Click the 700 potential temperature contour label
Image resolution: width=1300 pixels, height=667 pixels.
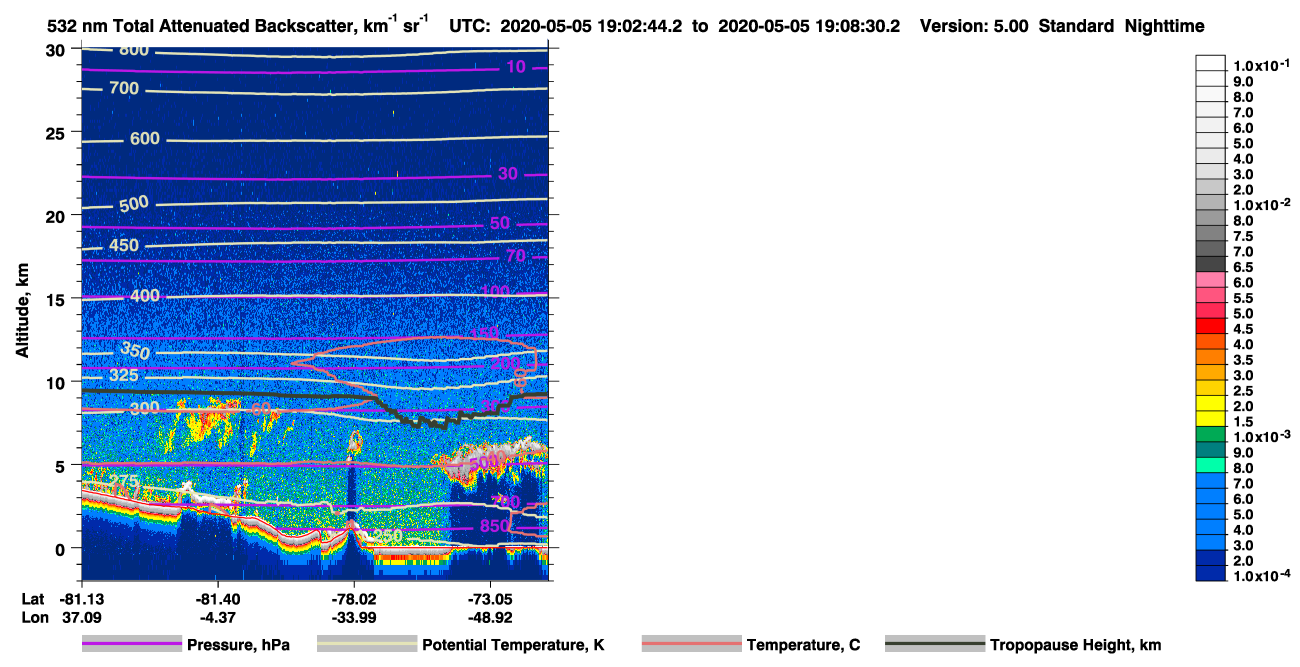pos(124,89)
